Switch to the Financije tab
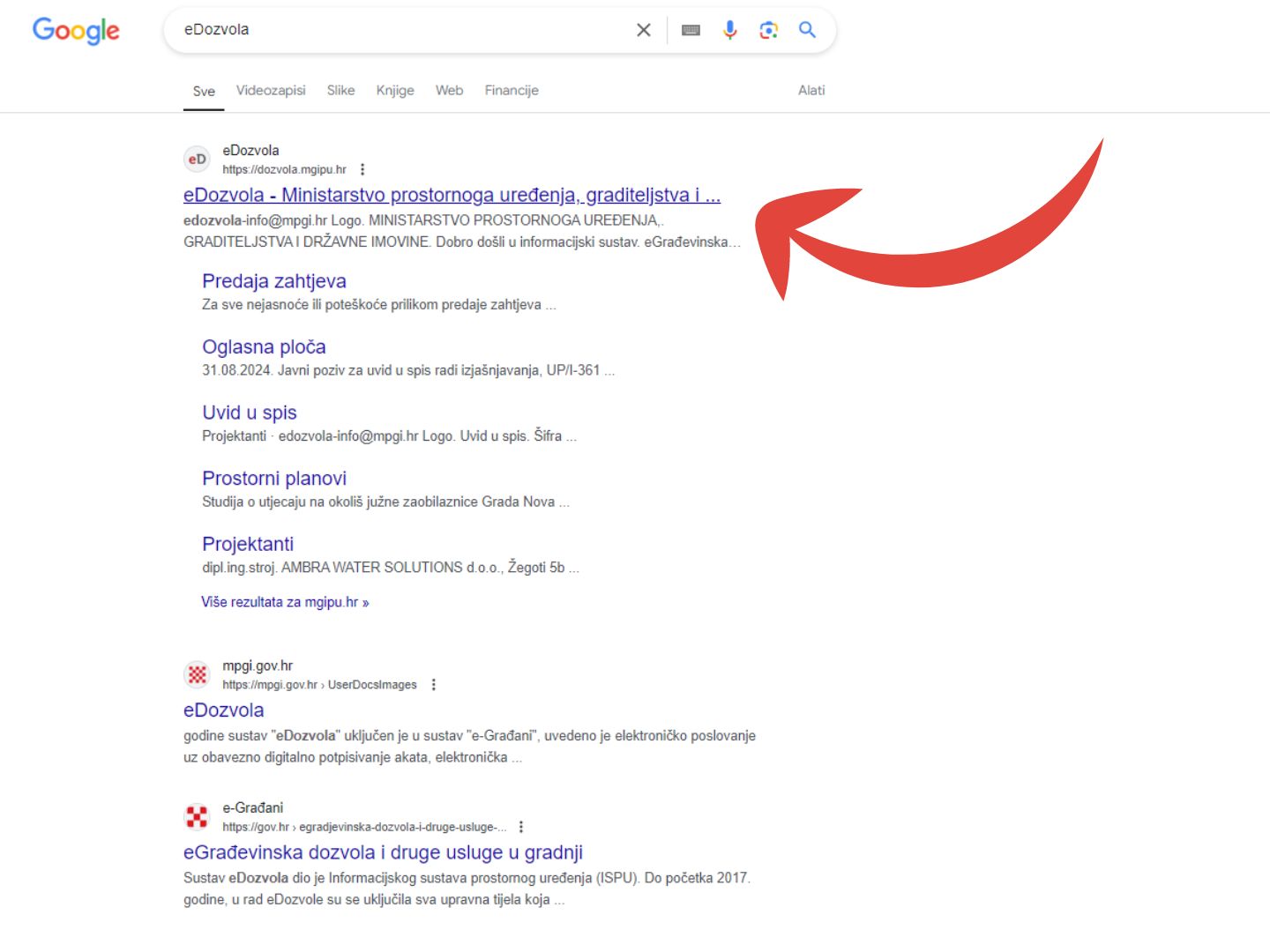The width and height of the screenshot is (1270, 952). pyautogui.click(x=512, y=90)
